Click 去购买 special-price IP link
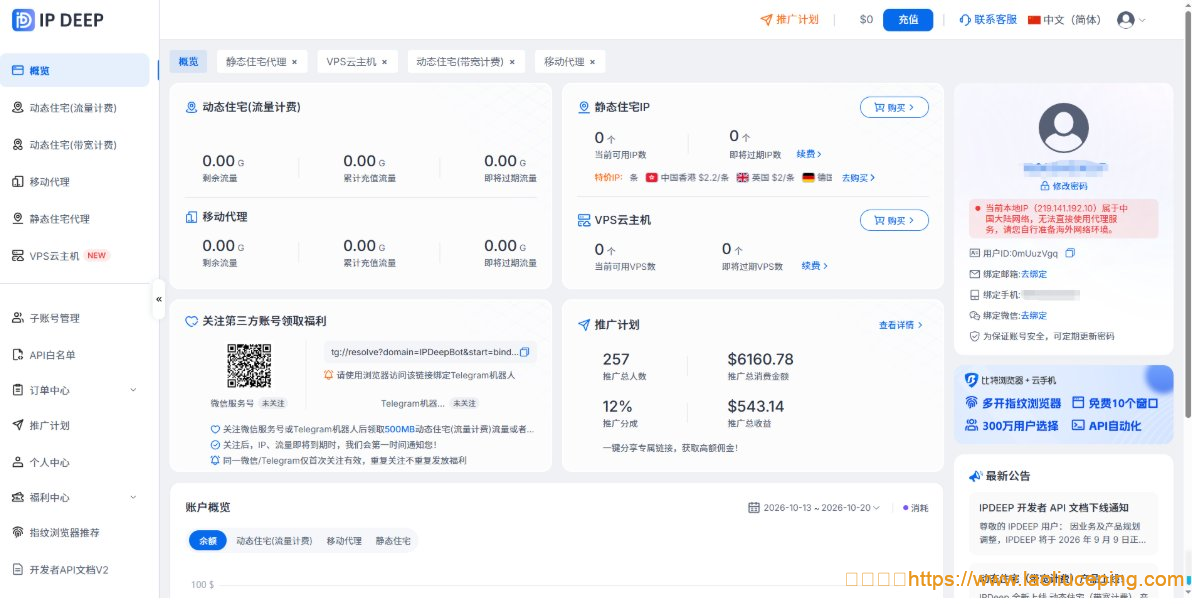Viewport: 1192px width, 604px height. coord(858,178)
